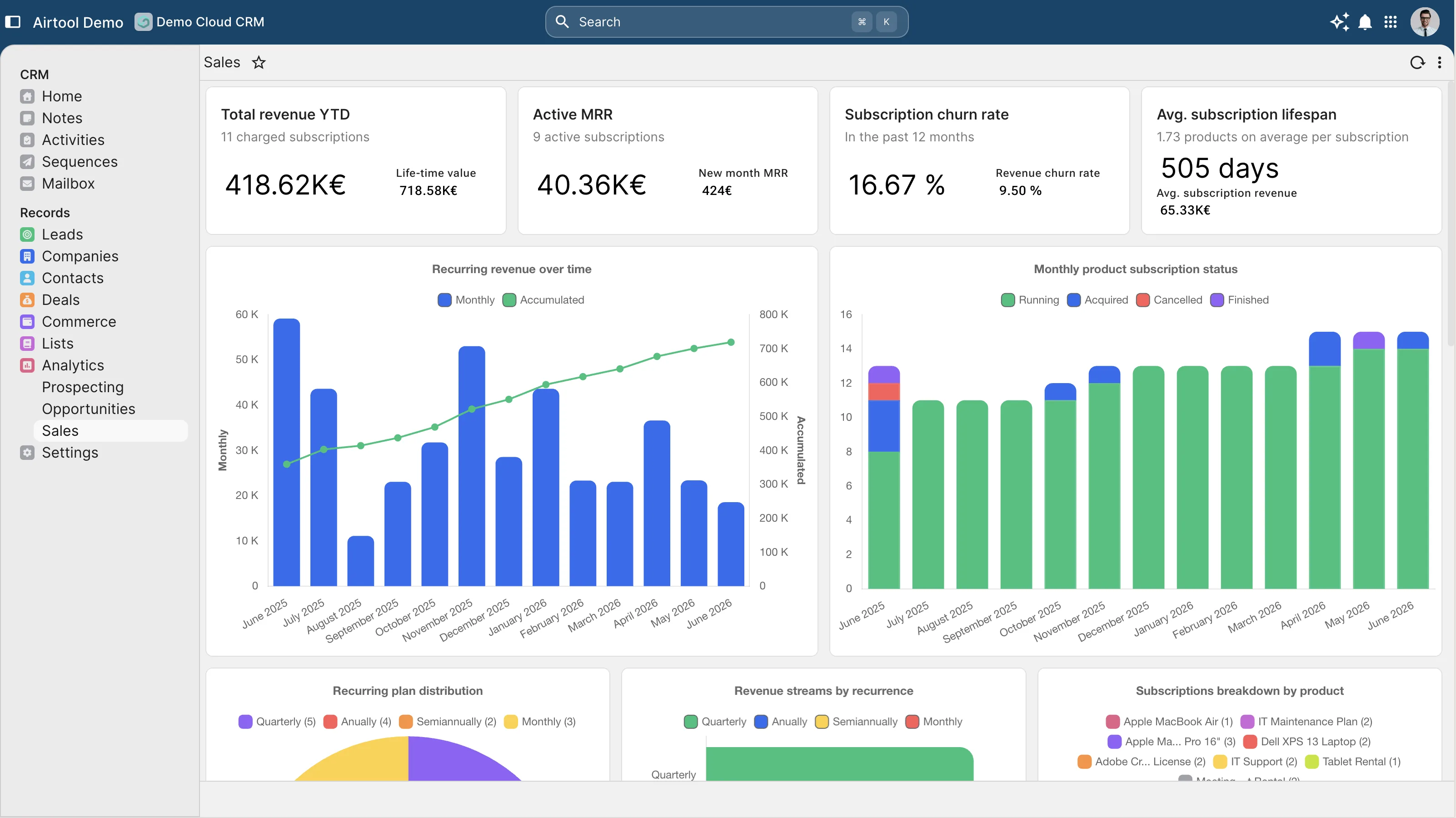Open the Mailbox section
The height and width of the screenshot is (818, 1456).
pos(68,184)
